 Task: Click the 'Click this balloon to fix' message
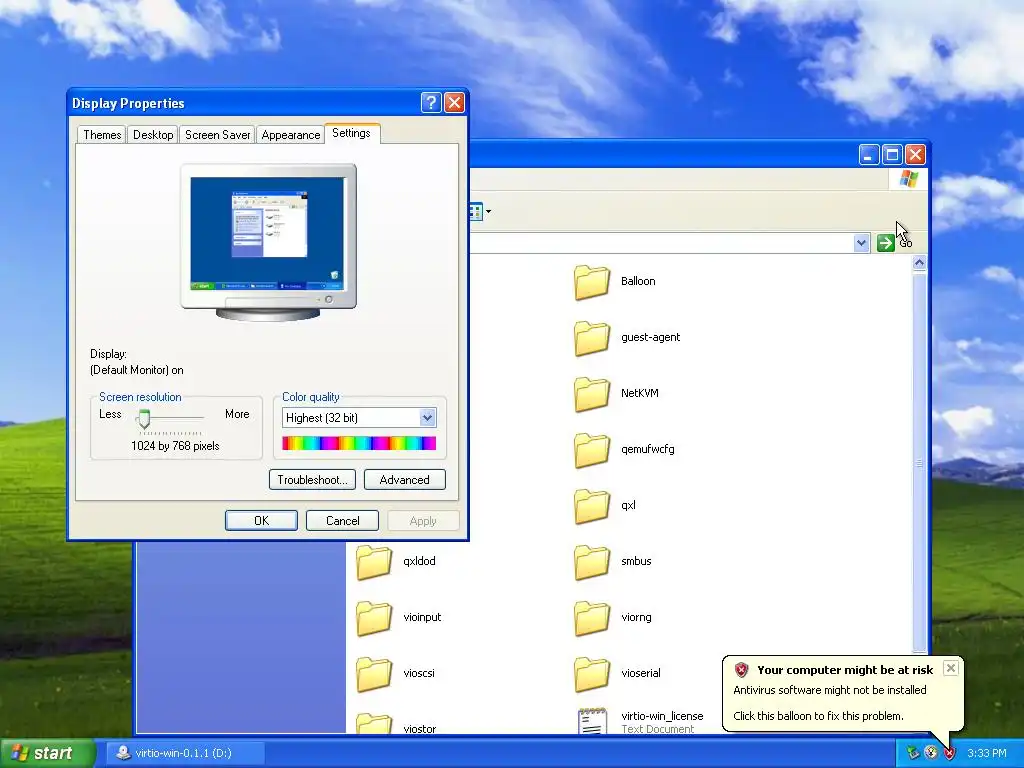coord(818,716)
